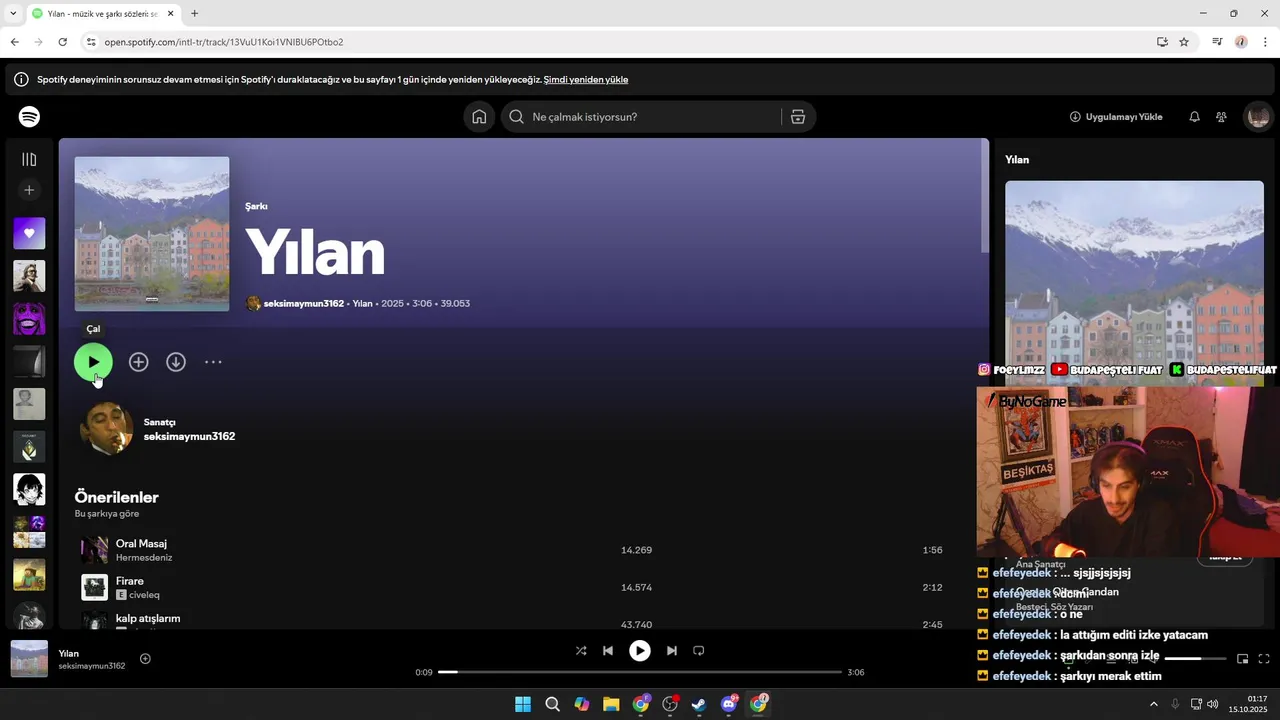Select the recommended song 'Firare'
Image resolution: width=1280 pixels, height=720 pixels.
coord(130,581)
